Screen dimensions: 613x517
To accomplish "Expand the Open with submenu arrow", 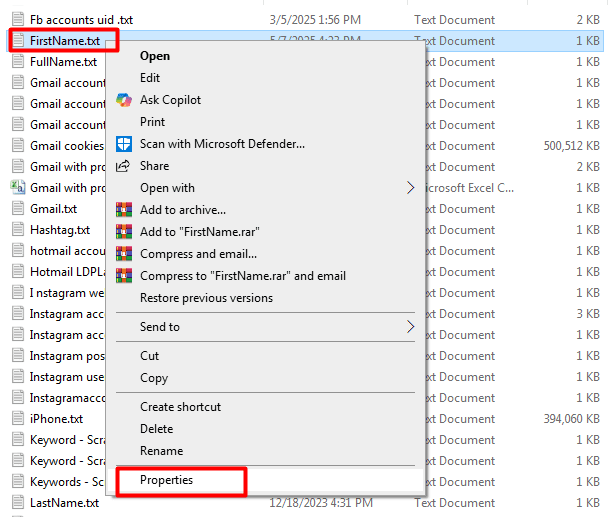I will 410,188.
